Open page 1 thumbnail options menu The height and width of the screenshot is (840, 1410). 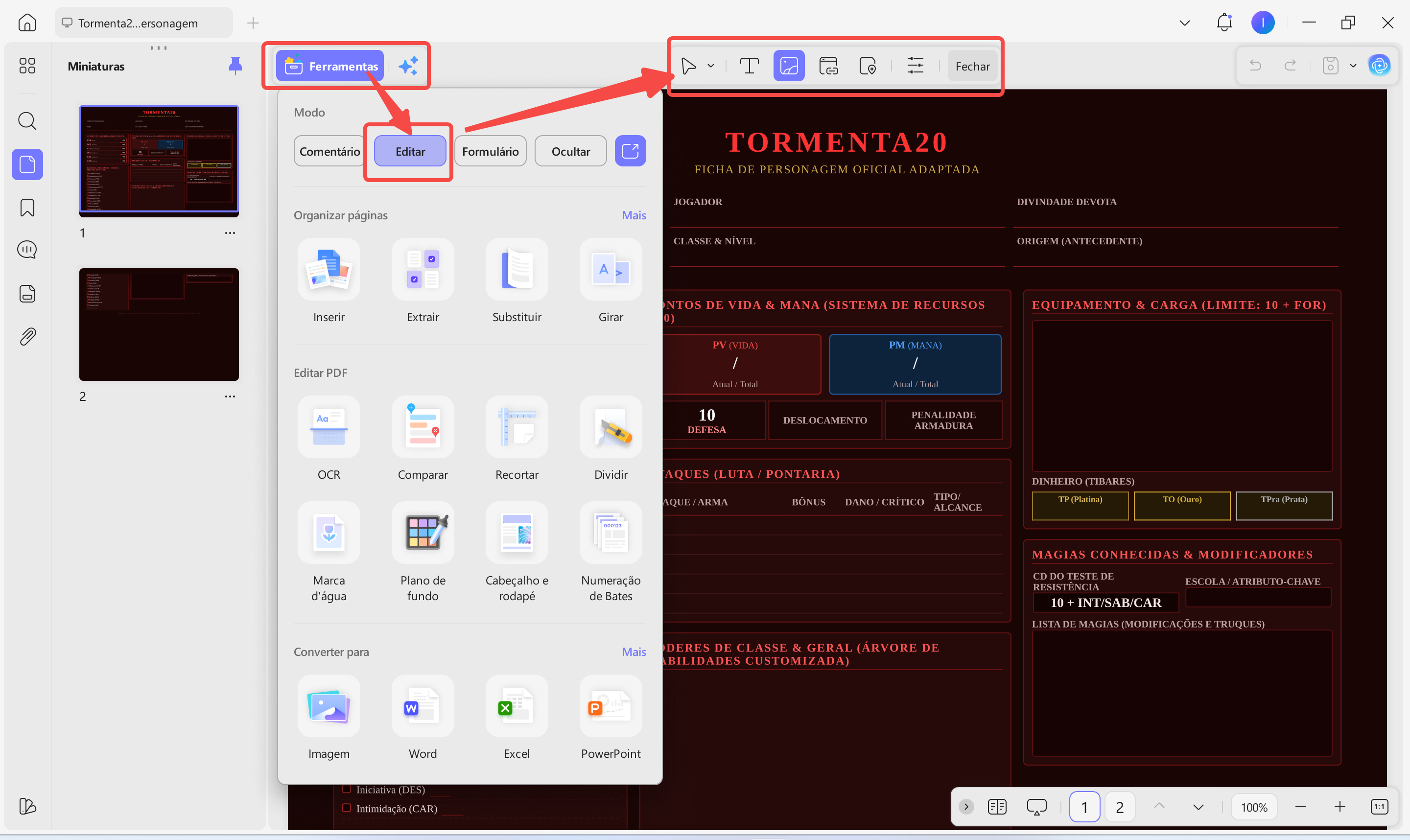pos(229,233)
